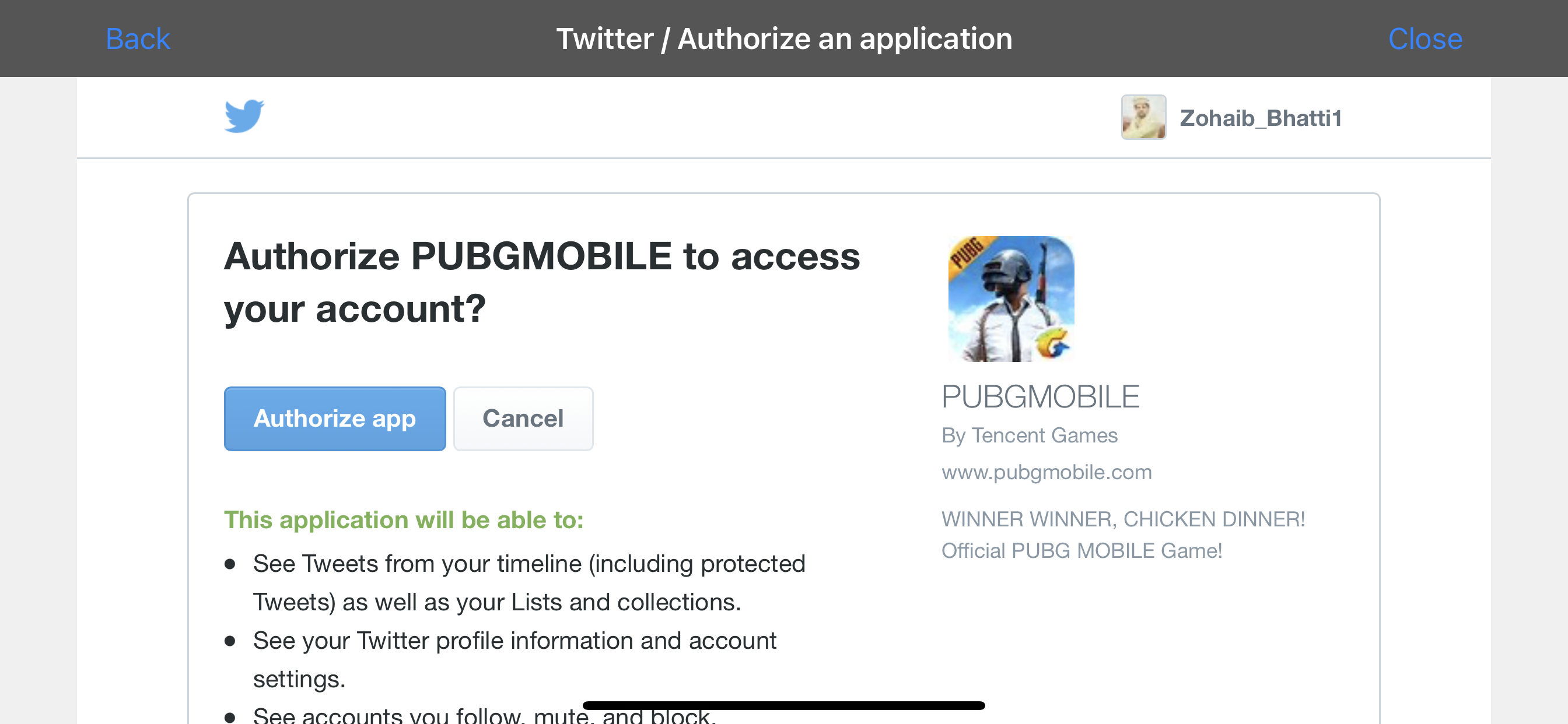Click the By Tencent Games text
Viewport: 1568px width, 724px height.
(1030, 435)
